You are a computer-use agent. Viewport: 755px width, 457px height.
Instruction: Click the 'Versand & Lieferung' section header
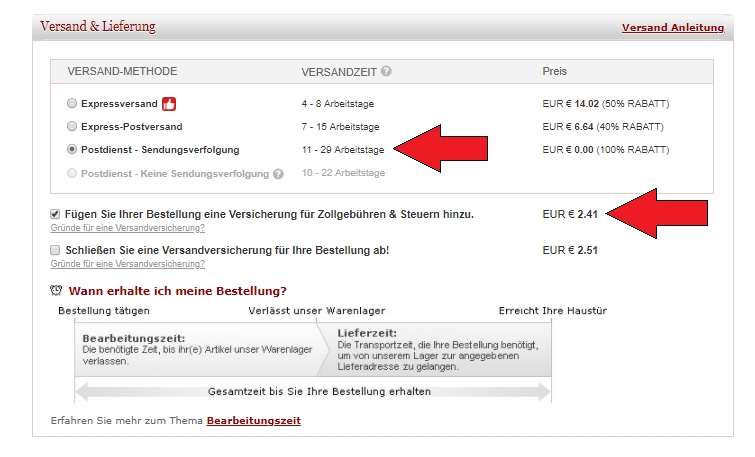point(98,27)
